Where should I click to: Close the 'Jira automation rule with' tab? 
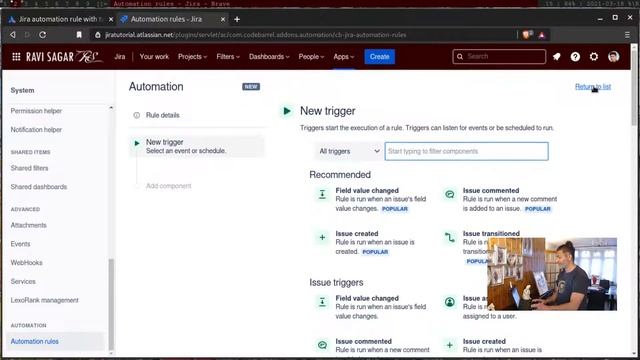click(x=111, y=19)
